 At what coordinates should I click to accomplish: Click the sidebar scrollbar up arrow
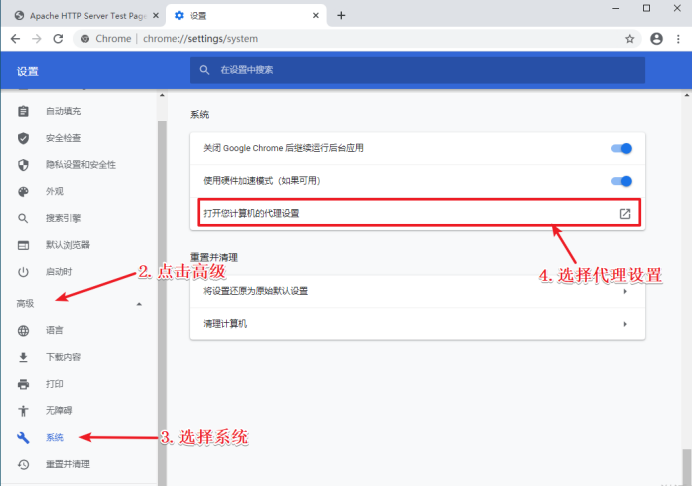[162, 95]
